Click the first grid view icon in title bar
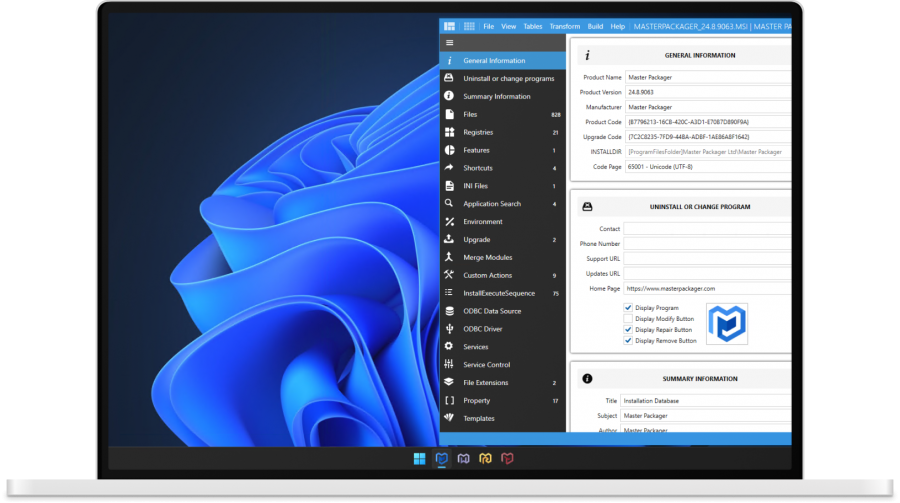Image resolution: width=900 pixels, height=503 pixels. (x=449, y=26)
